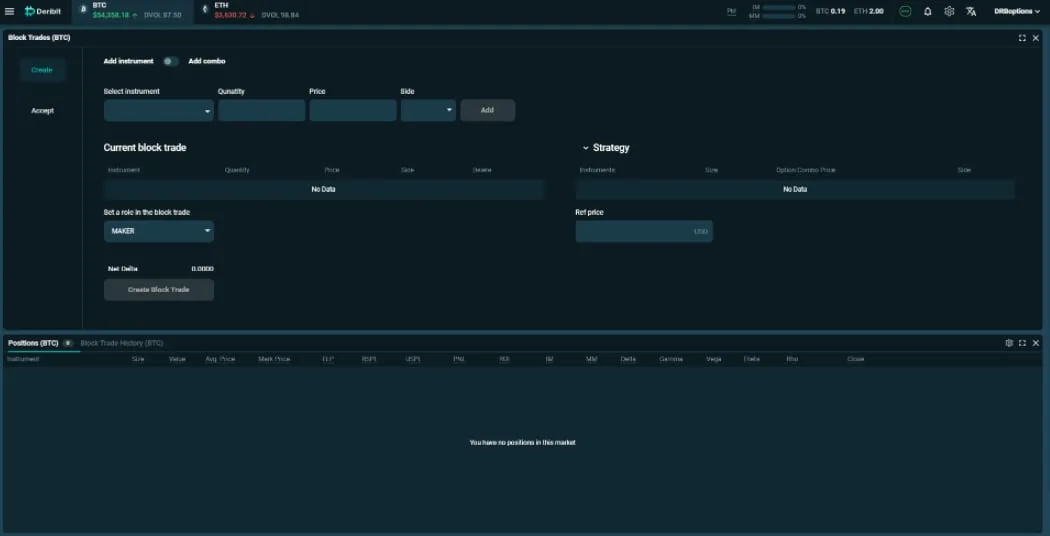Viewport: 1050px width, 536px height.
Task: Open the green chat bubble icon
Action: [905, 11]
